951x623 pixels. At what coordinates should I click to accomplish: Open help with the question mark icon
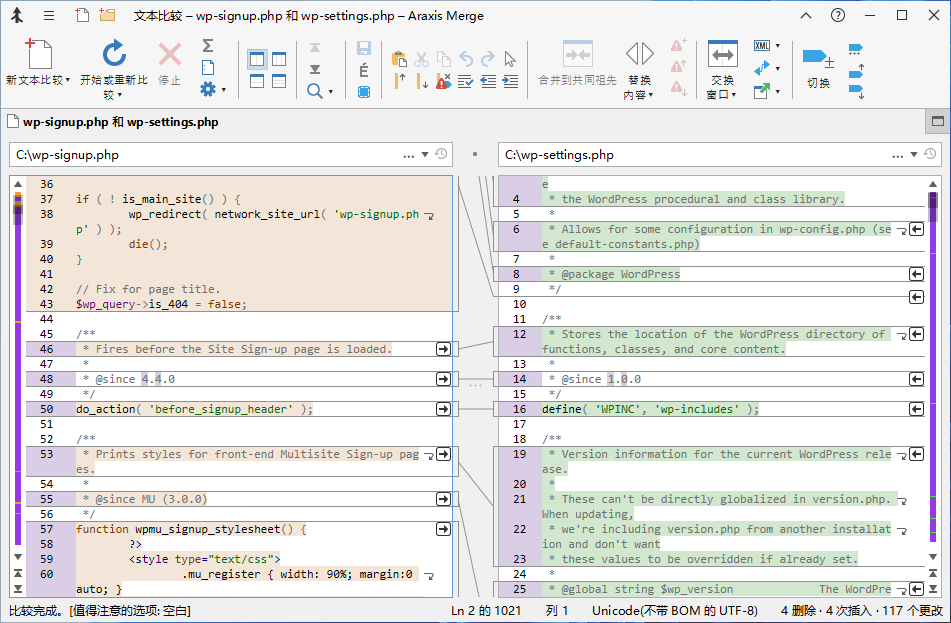pos(838,15)
